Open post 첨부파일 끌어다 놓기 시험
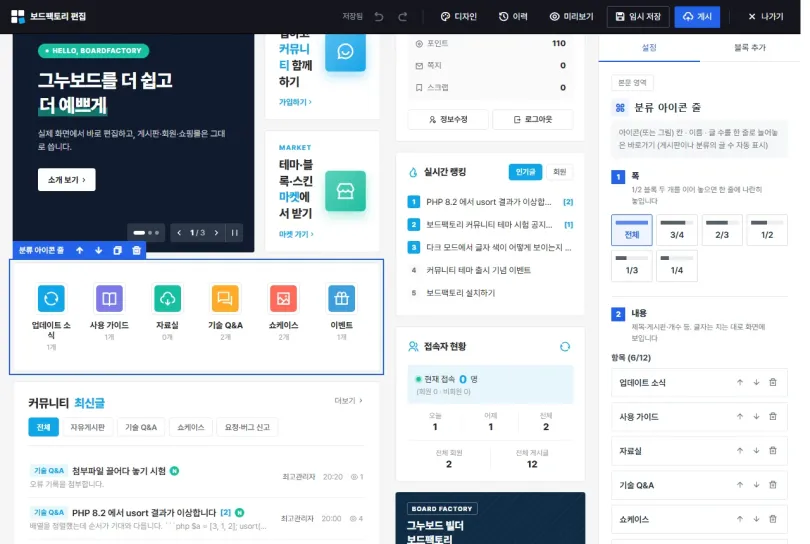Viewport: 810px width, 544px height. [x=119, y=471]
